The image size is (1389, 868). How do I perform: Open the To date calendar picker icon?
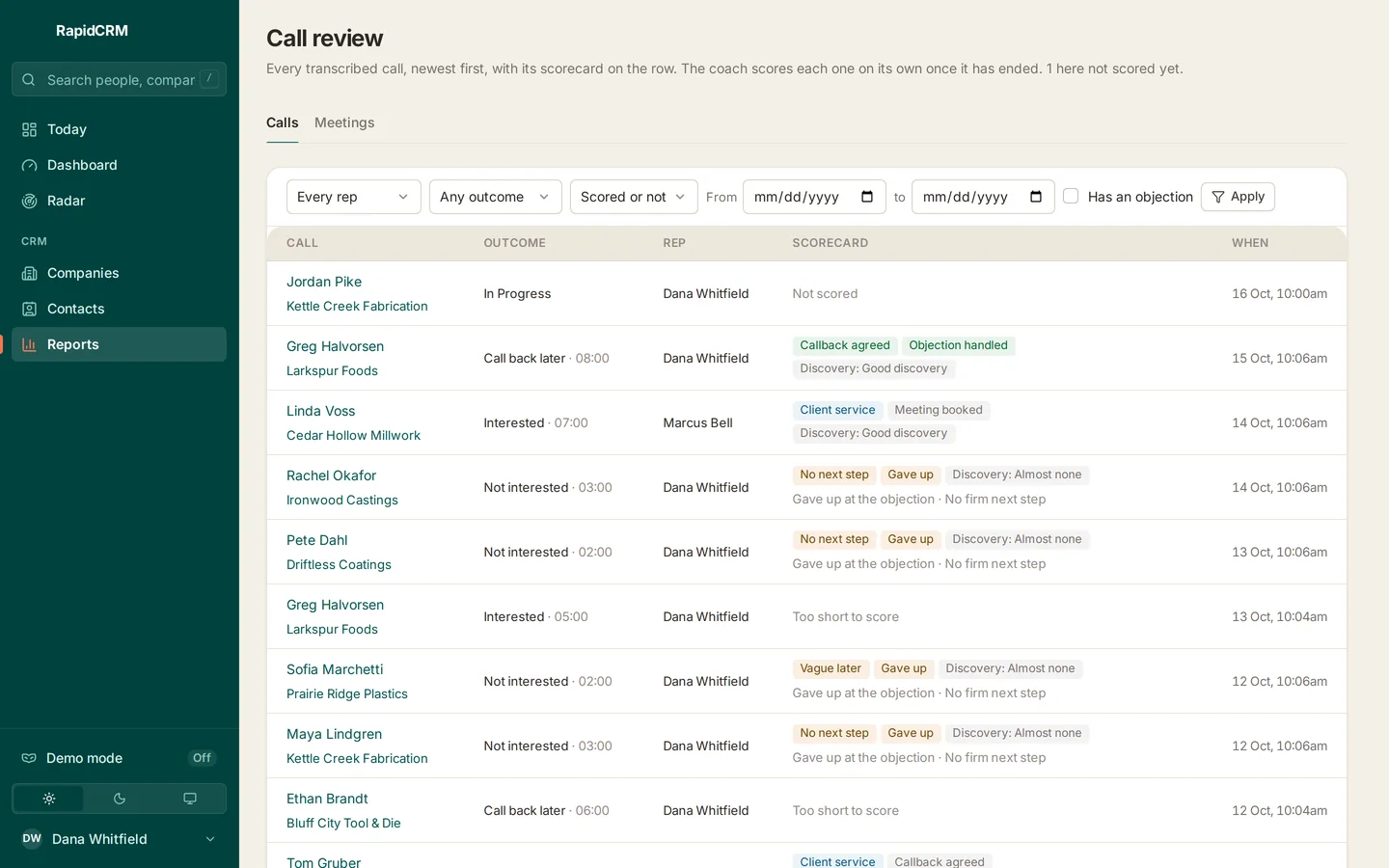click(x=1036, y=197)
